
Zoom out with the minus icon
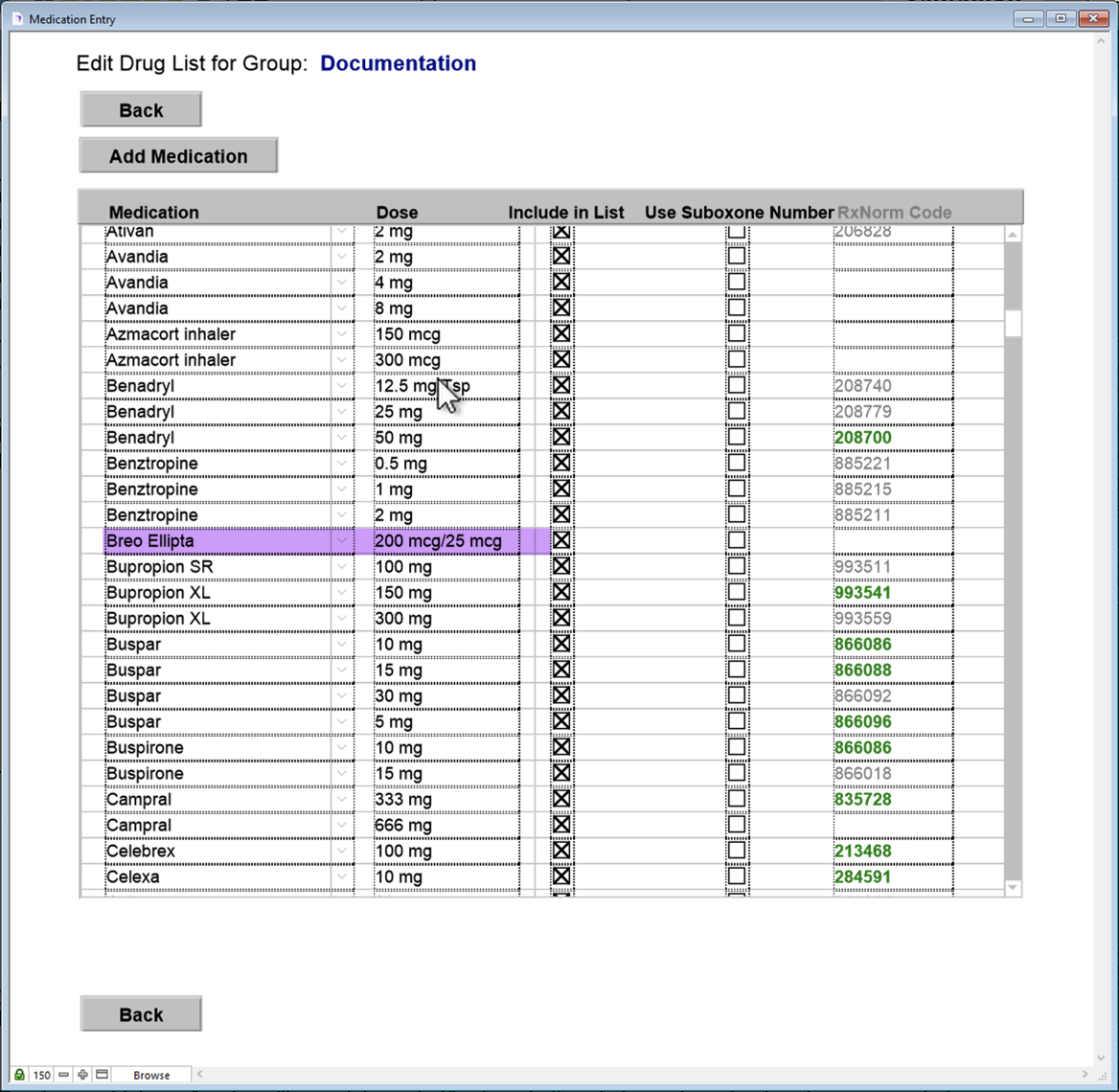pyautogui.click(x=64, y=1075)
